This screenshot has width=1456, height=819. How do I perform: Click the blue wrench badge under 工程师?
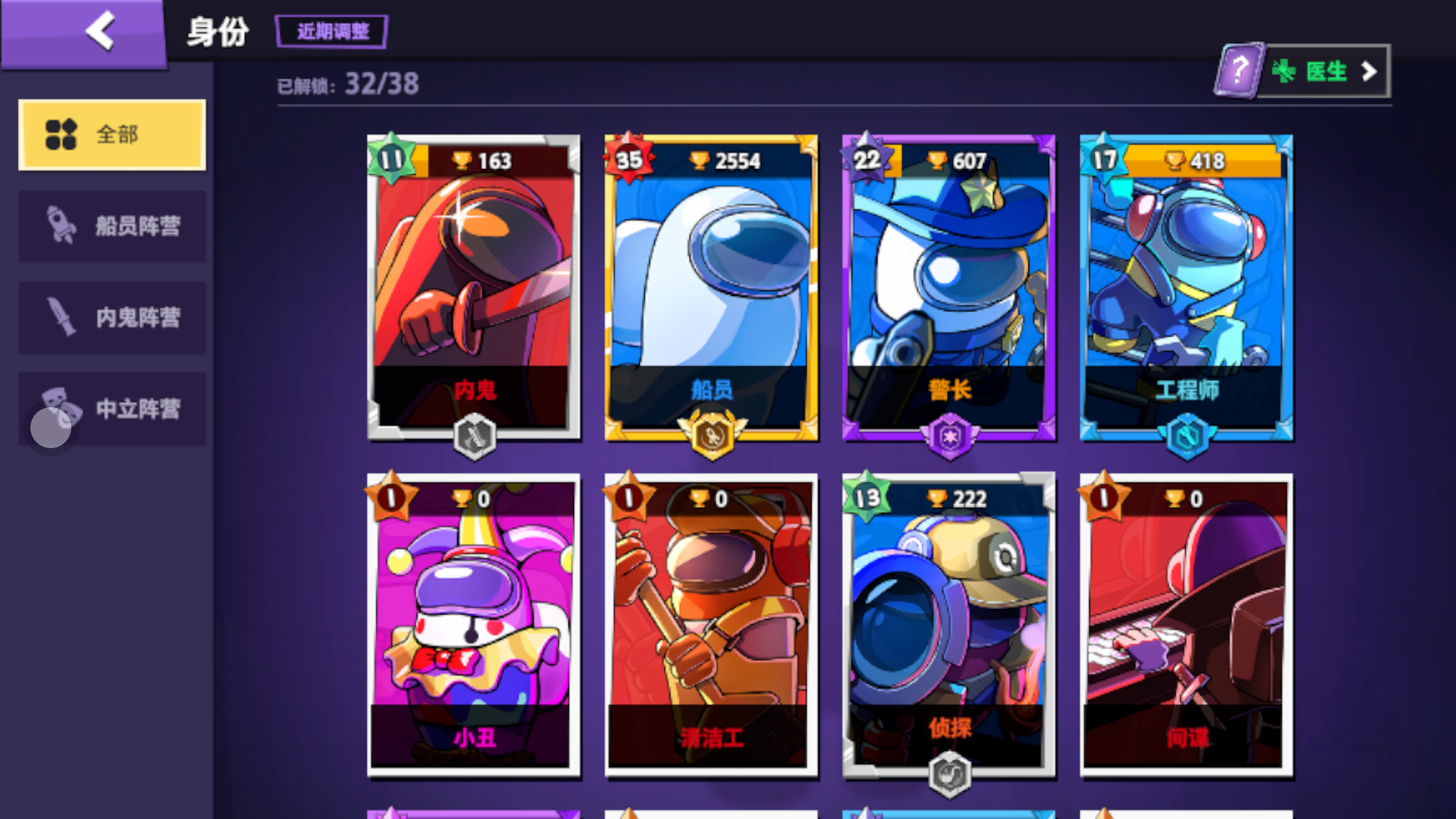(1187, 437)
